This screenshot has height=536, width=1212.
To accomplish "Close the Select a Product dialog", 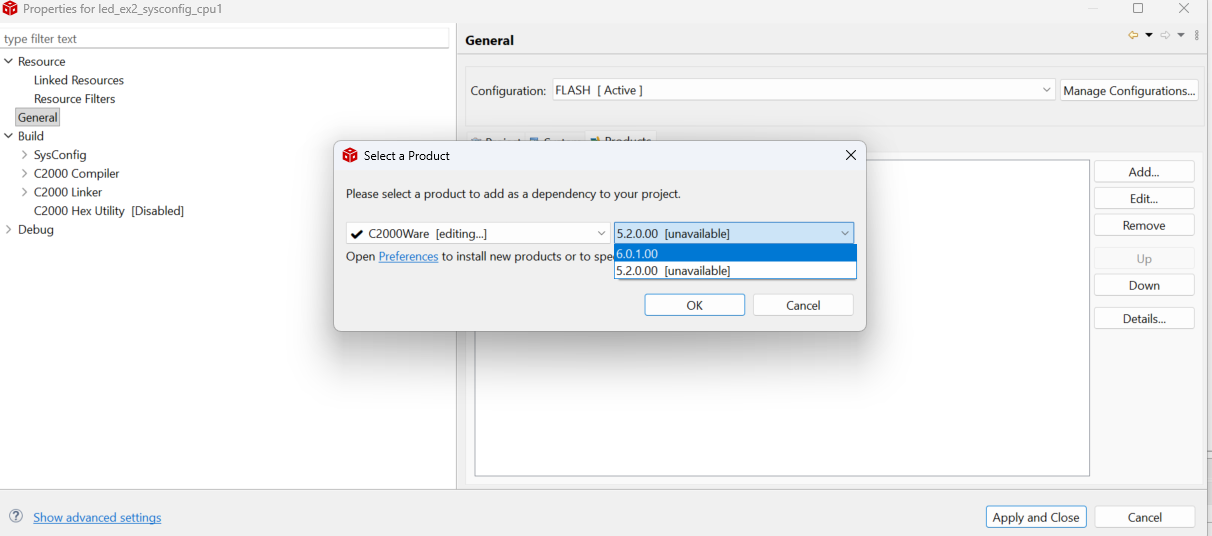I will tap(850, 155).
